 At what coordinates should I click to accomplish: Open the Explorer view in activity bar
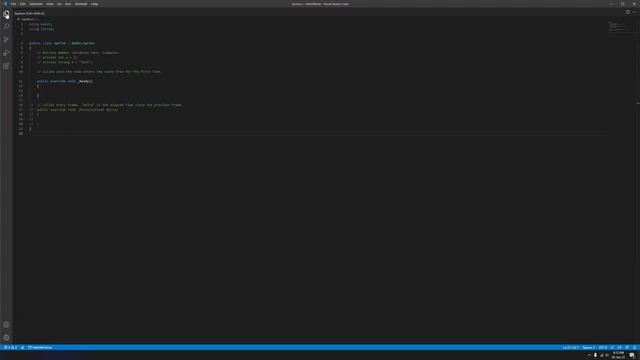6,14
